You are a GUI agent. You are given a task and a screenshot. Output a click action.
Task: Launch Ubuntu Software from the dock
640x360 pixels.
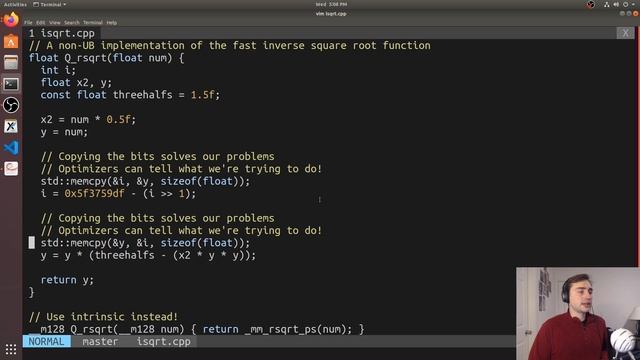click(x=11, y=42)
